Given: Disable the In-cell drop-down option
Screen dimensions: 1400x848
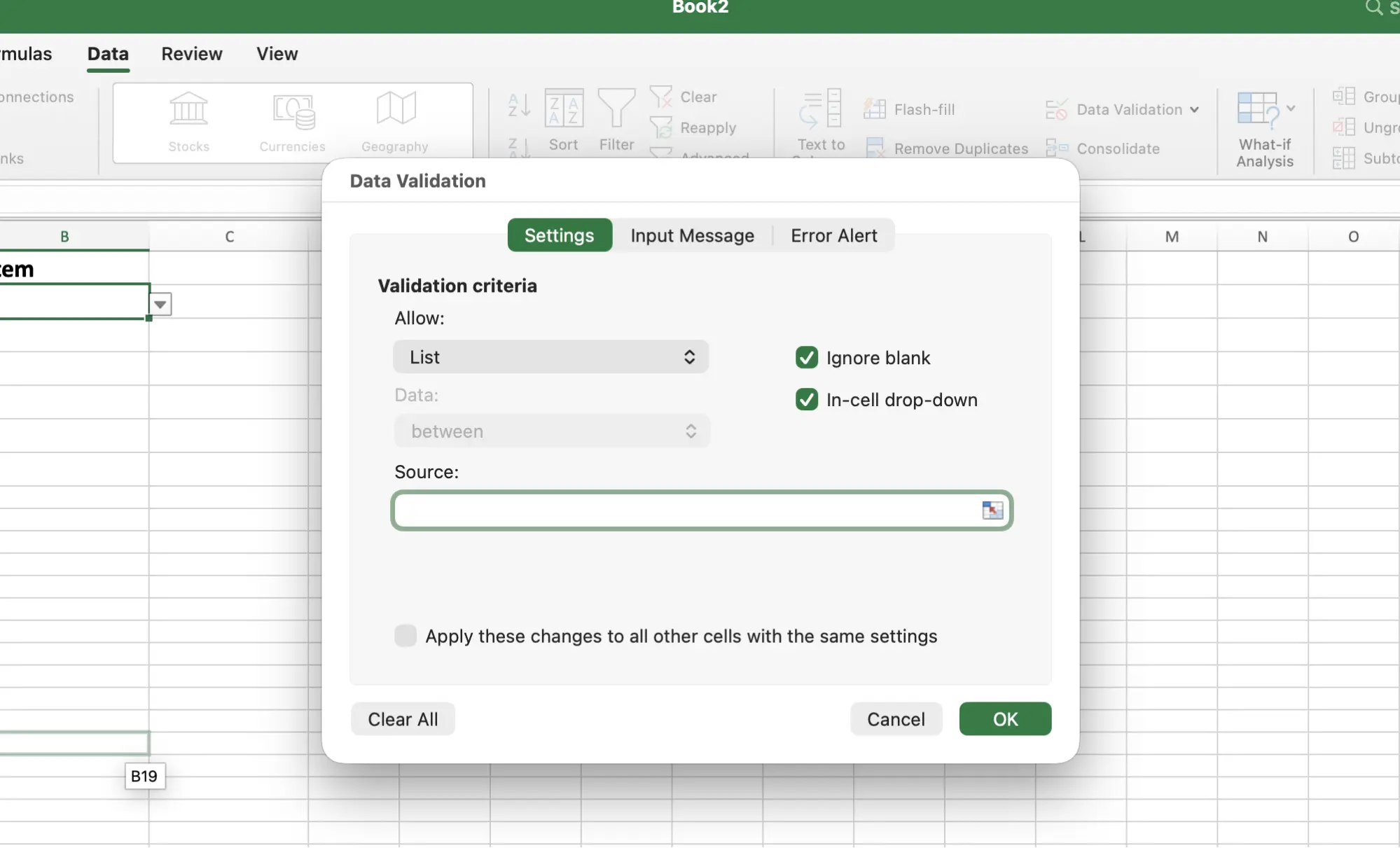Looking at the screenshot, I should pos(806,400).
